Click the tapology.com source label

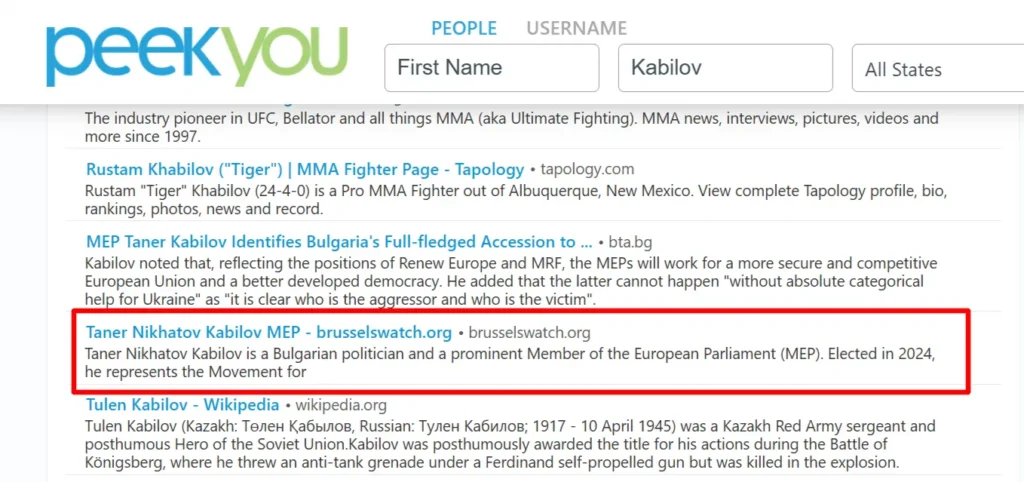587,170
